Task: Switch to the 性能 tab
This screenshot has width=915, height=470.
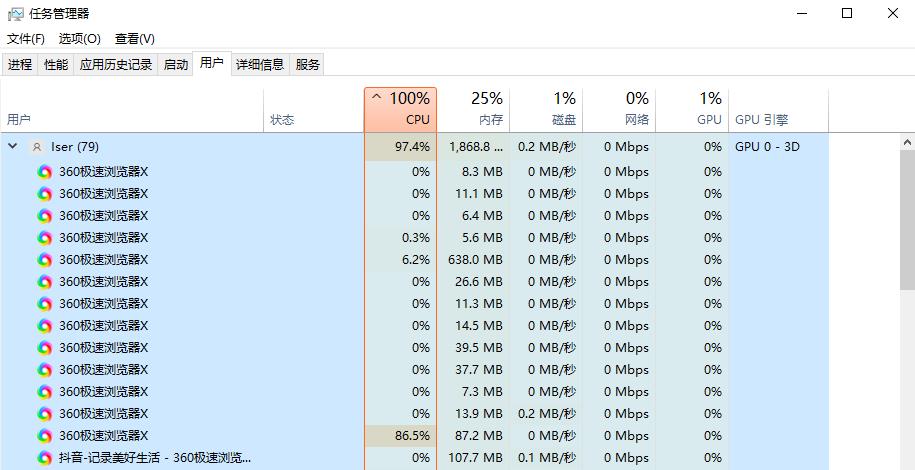Action: 56,65
